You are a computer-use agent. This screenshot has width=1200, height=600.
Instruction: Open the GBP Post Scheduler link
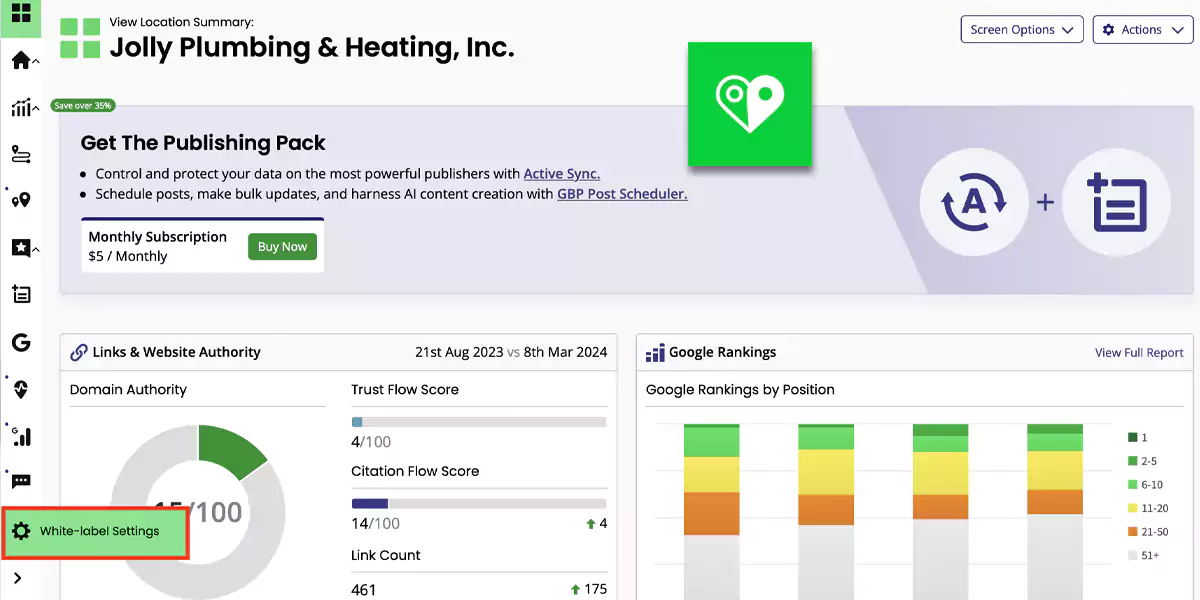(x=621, y=194)
